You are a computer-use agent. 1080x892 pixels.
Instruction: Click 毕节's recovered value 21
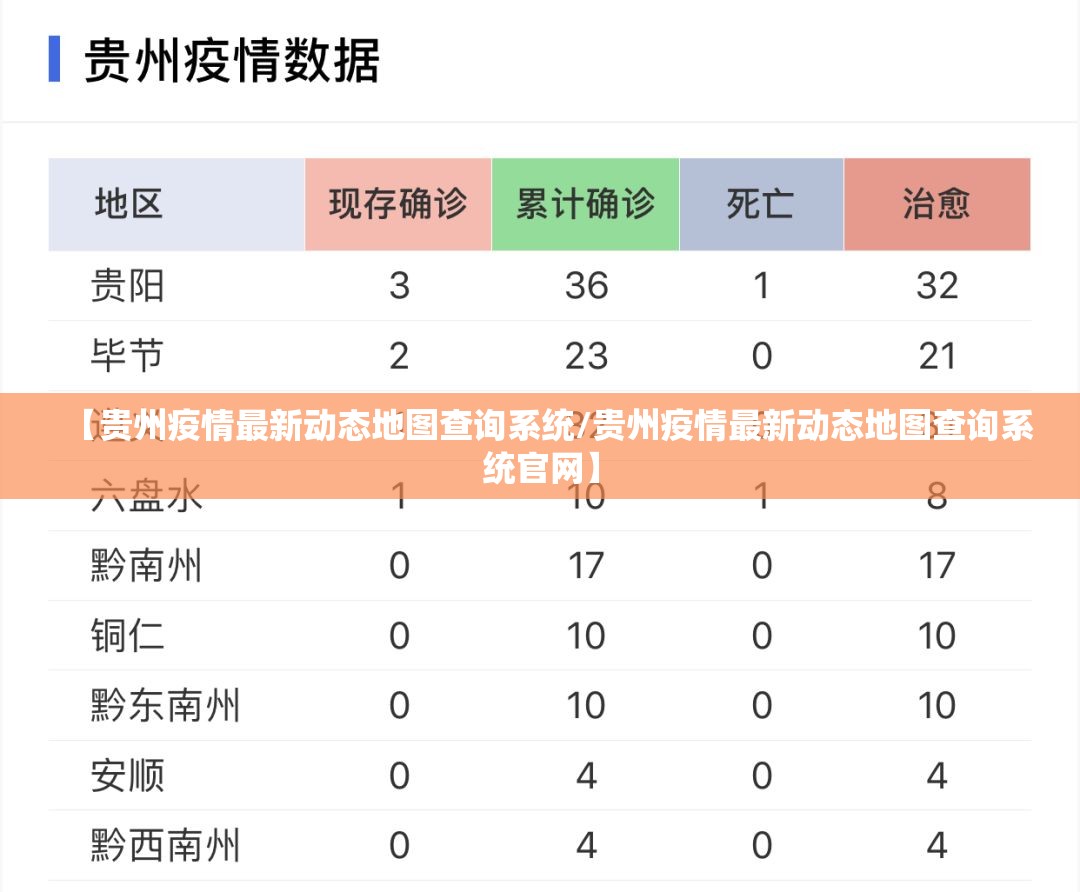pyautogui.click(x=937, y=356)
